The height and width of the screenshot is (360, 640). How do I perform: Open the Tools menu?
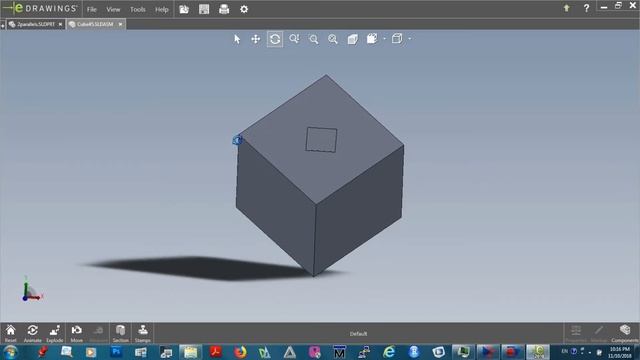tap(138, 9)
